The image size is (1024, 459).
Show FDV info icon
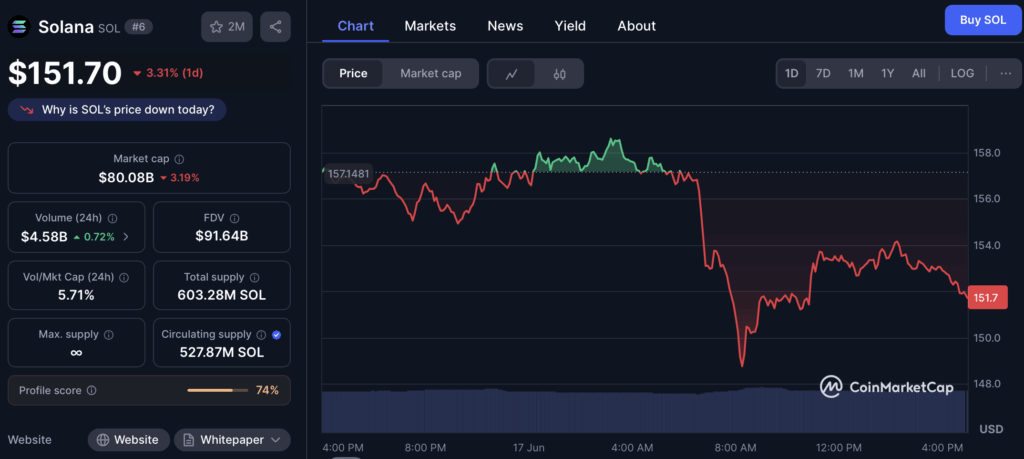(234, 218)
